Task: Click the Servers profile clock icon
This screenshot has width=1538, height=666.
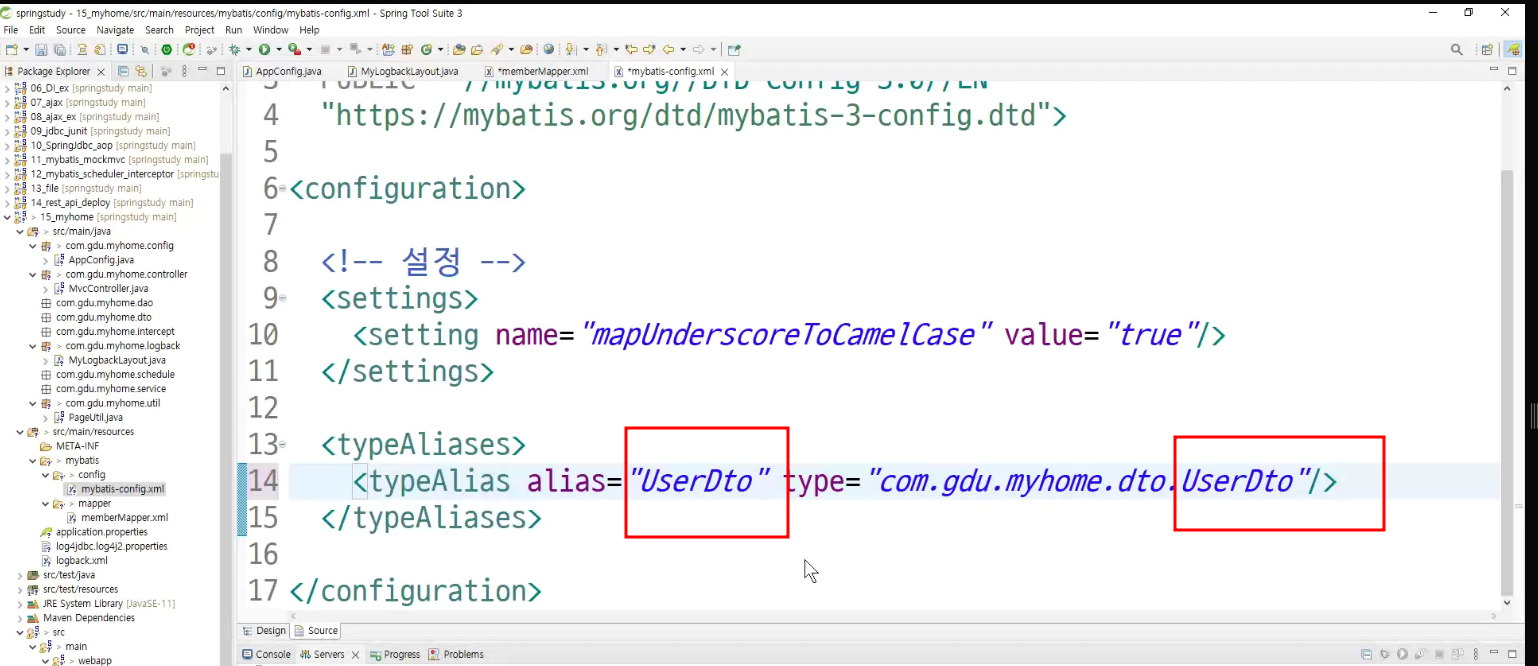Action: (x=1421, y=654)
